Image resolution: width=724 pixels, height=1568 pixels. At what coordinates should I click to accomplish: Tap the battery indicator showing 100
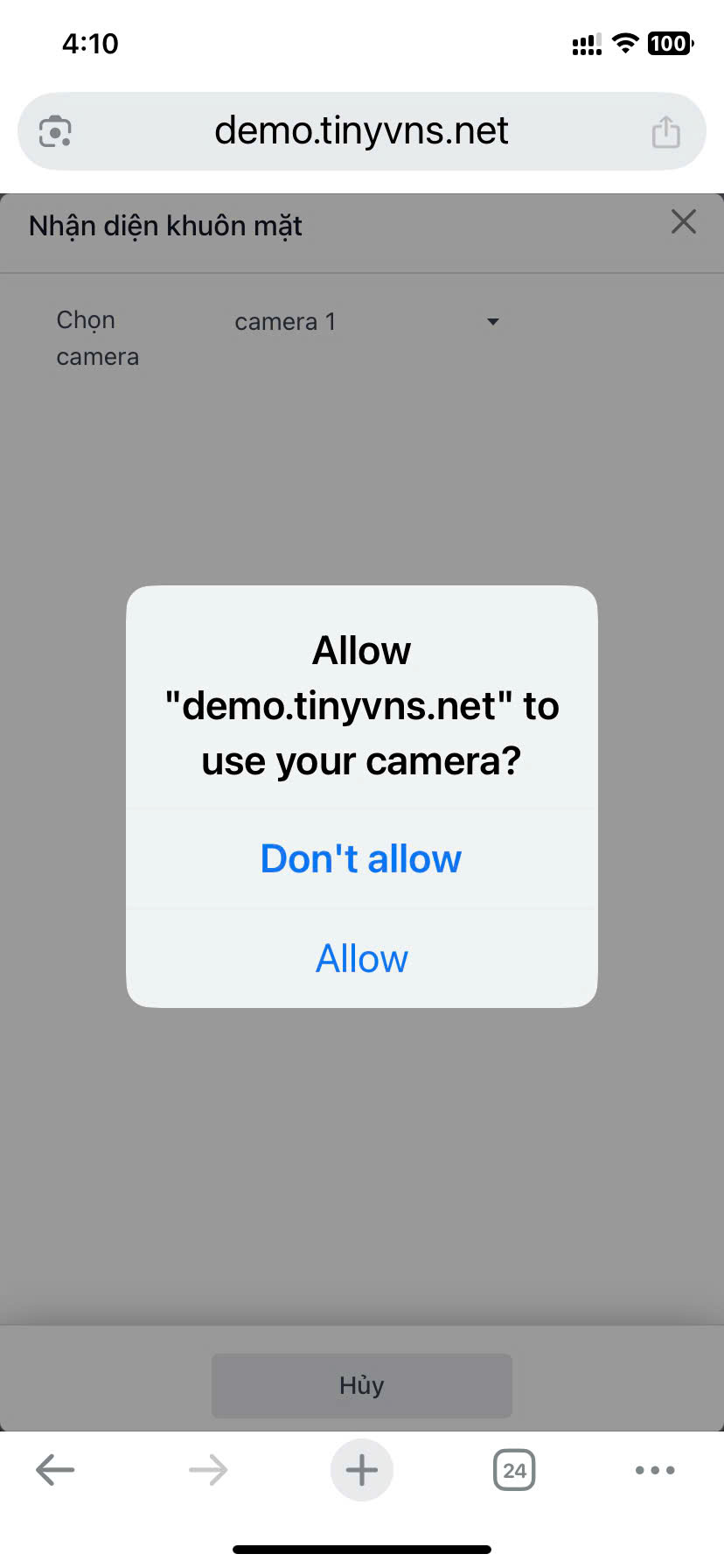[x=671, y=43]
